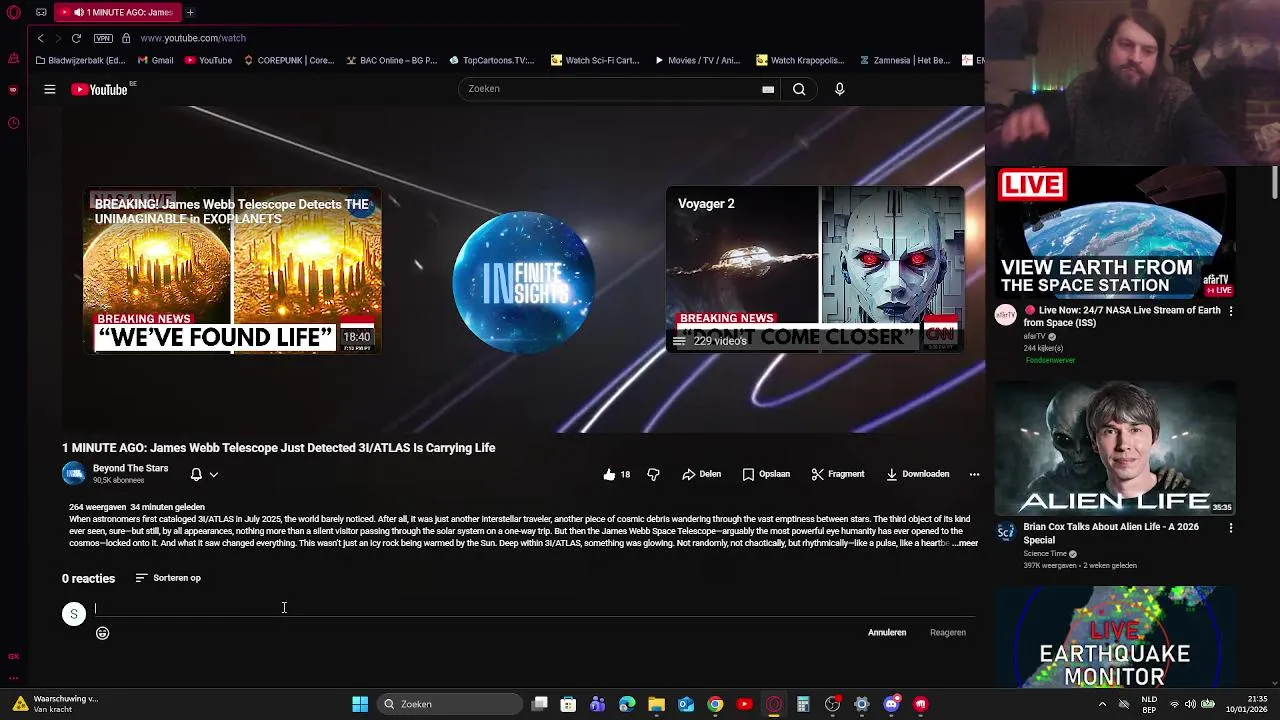1280x720 pixels.
Task: Open Discord from taskbar
Action: click(891, 704)
